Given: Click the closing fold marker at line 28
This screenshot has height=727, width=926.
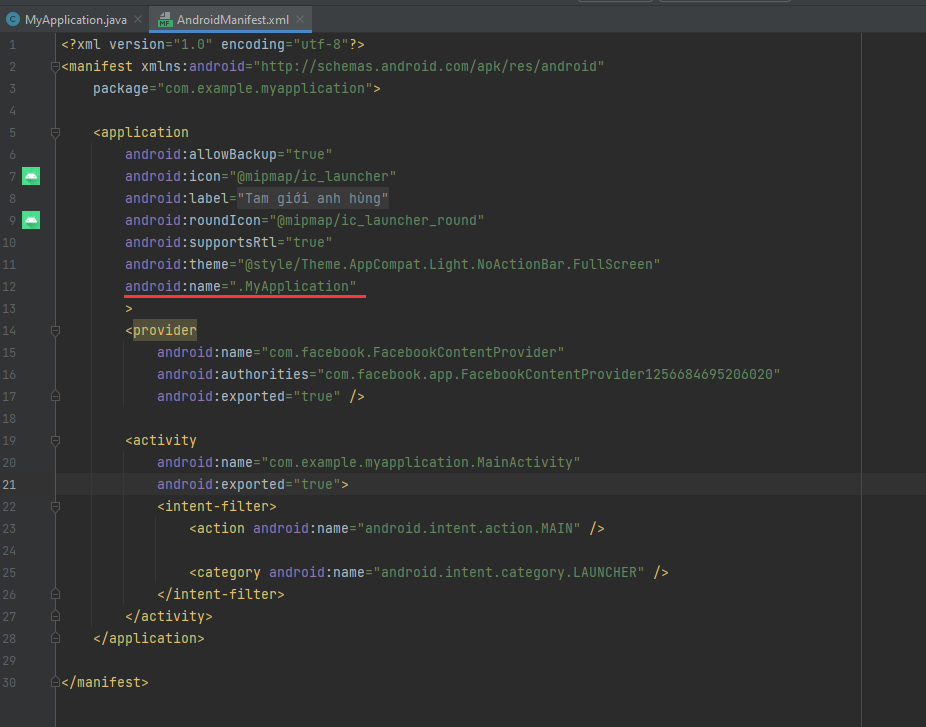Looking at the screenshot, I should (x=55, y=639).
